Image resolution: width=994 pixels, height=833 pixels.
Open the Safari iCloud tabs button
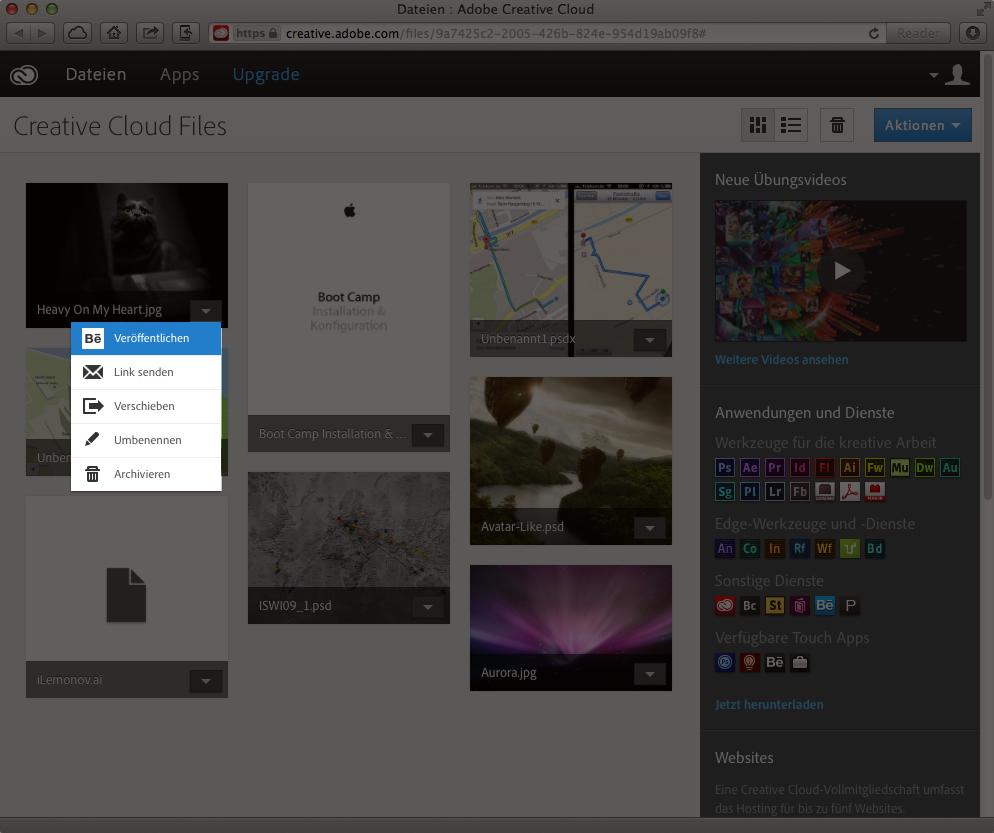pos(77,33)
